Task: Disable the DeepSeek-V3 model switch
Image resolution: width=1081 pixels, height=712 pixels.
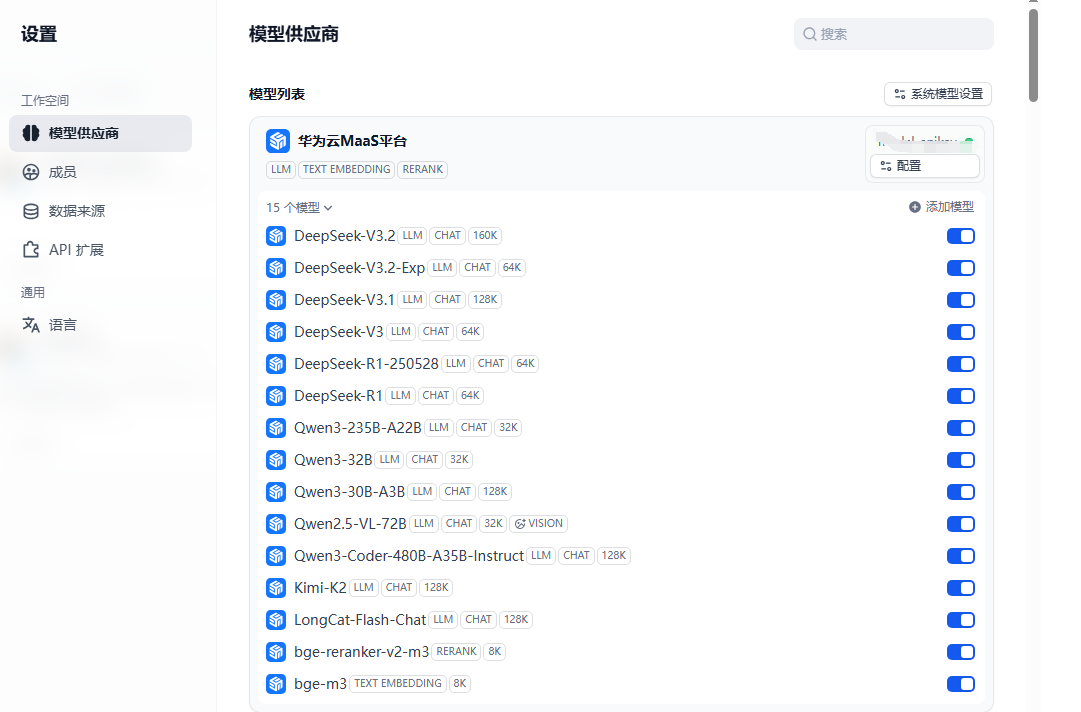Action: (960, 332)
